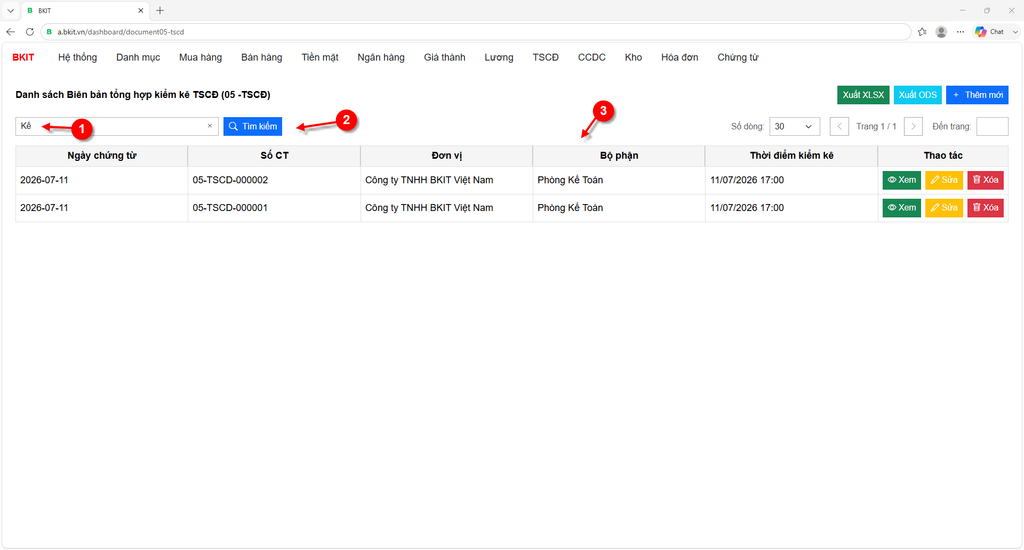Click Ngày chứng từ column header
1024x550 pixels.
click(102, 155)
